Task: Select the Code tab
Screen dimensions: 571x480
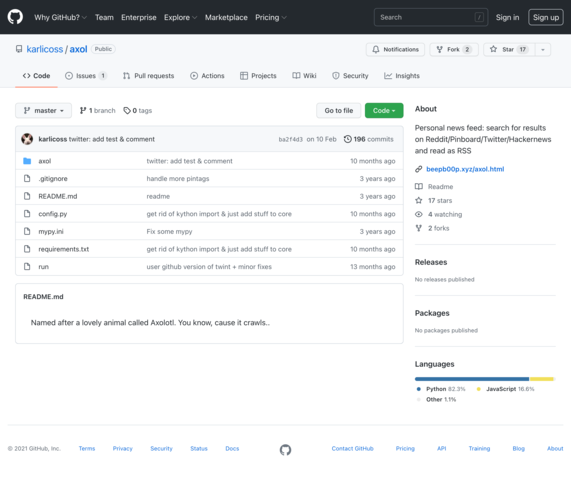Action: coord(36,76)
